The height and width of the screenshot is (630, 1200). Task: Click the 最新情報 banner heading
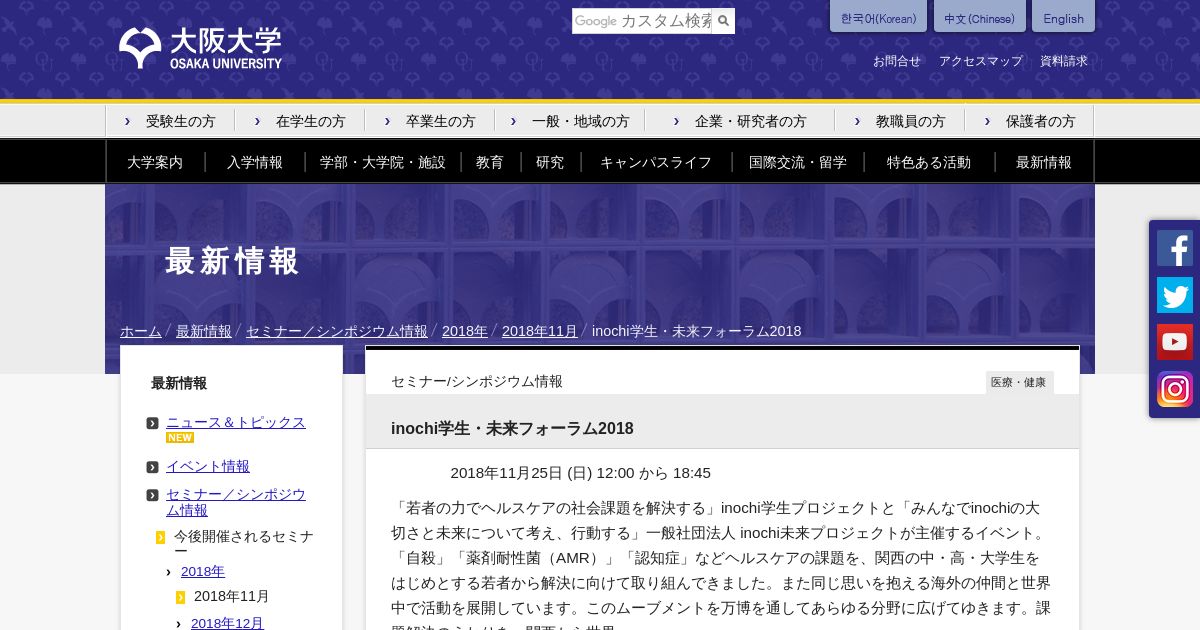click(x=232, y=261)
